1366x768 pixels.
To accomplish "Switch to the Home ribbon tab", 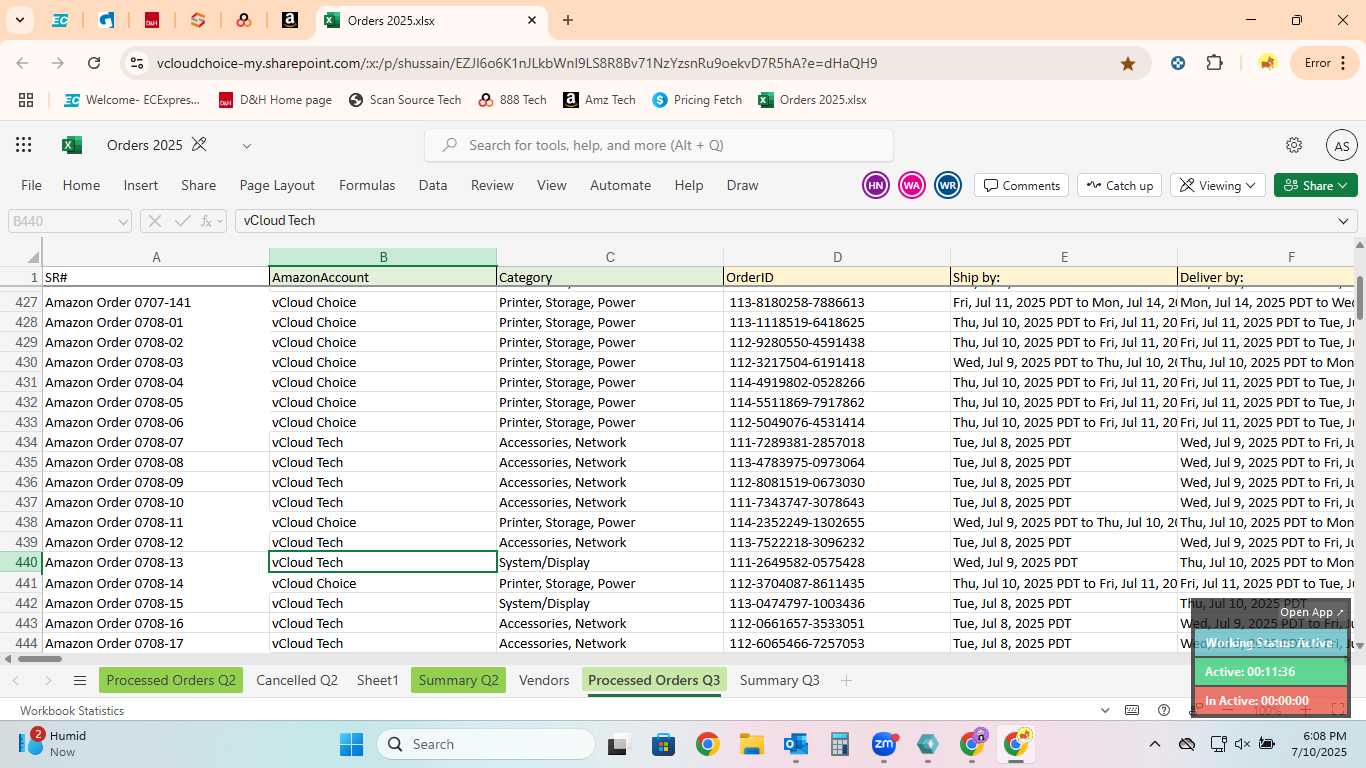I will point(81,185).
